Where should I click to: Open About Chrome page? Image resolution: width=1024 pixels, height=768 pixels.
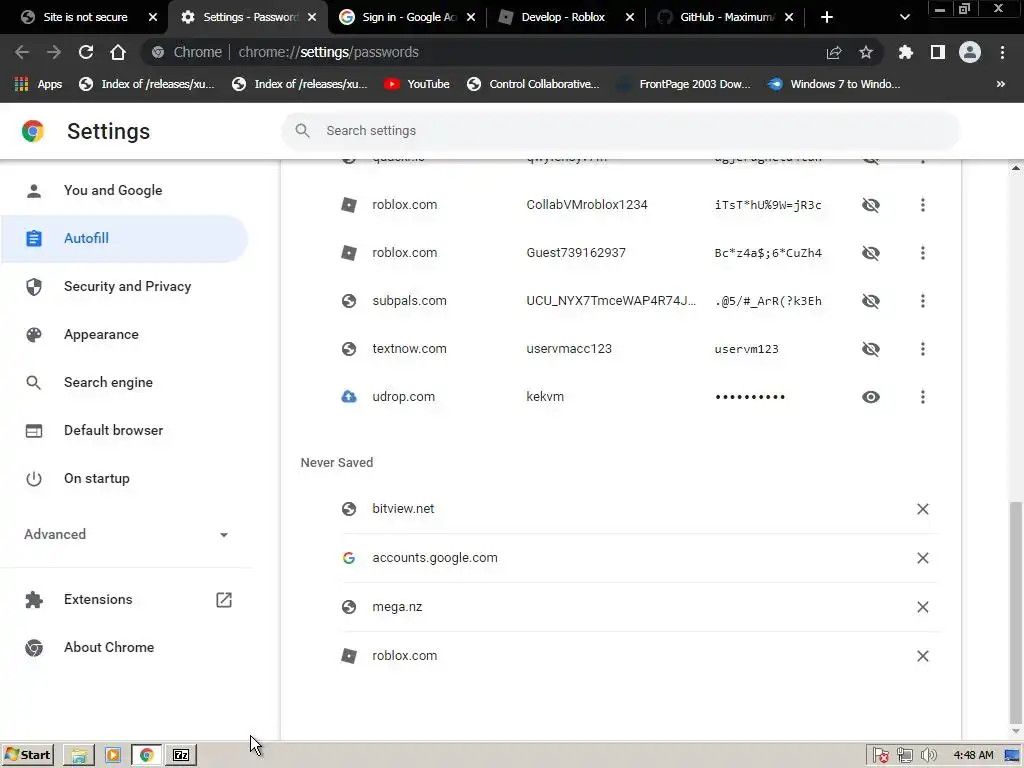(124, 647)
